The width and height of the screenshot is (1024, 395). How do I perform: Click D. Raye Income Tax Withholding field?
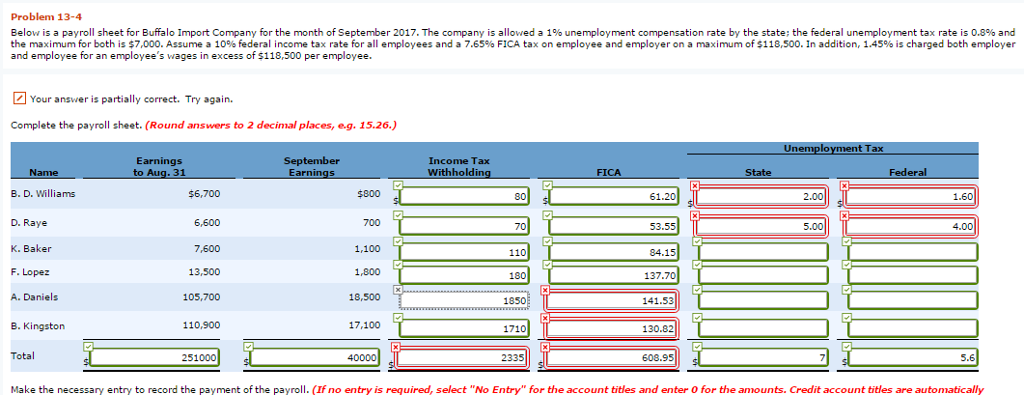point(465,227)
